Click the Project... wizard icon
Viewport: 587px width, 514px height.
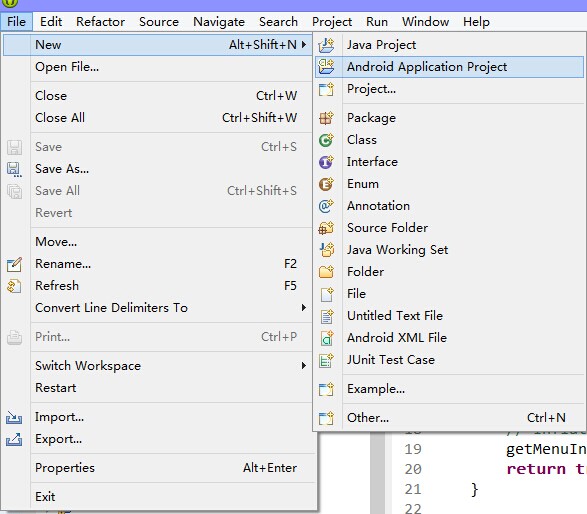click(326, 89)
